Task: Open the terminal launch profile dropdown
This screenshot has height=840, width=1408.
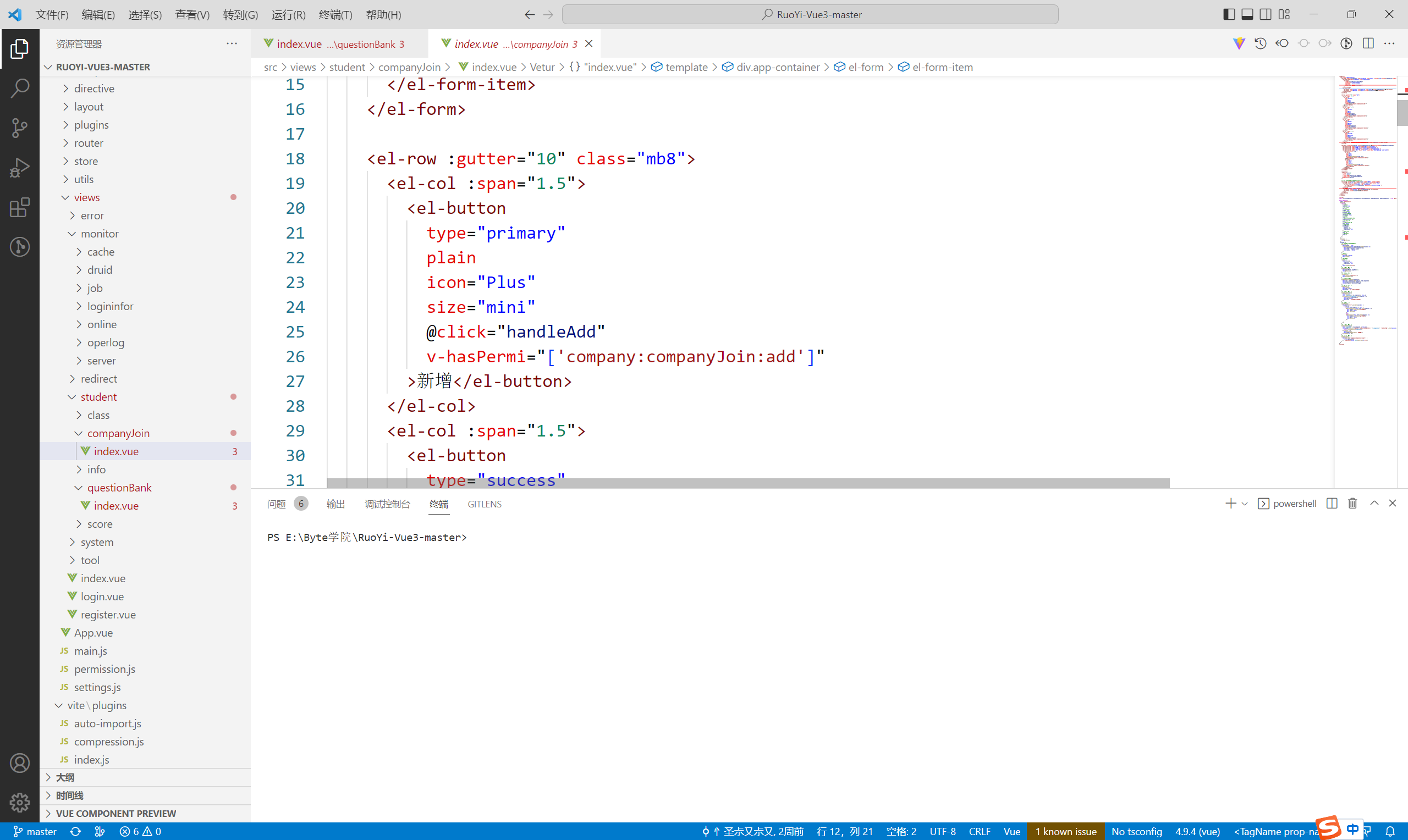Action: (1245, 503)
